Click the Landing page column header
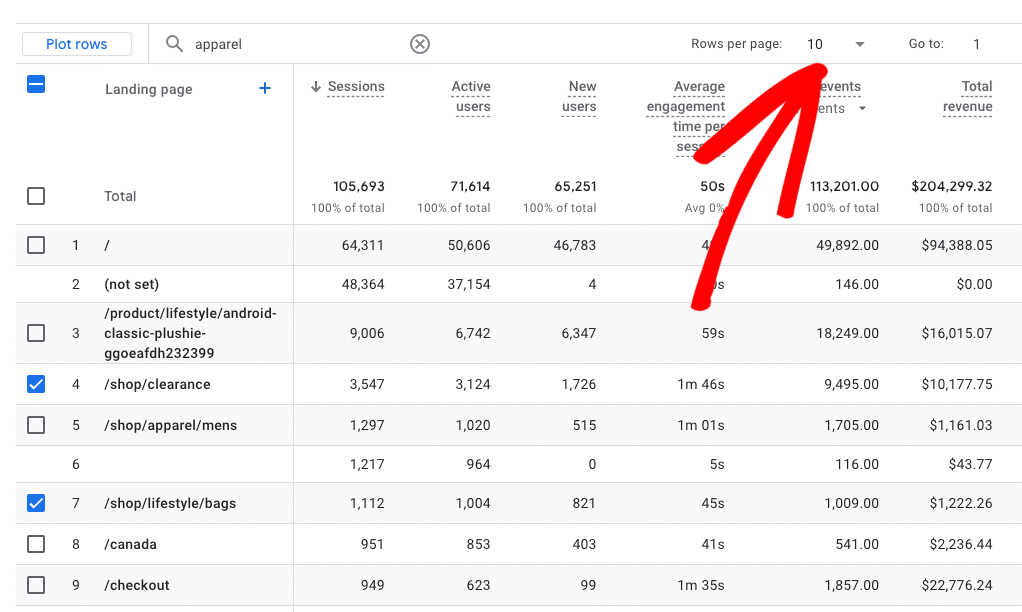 point(147,89)
